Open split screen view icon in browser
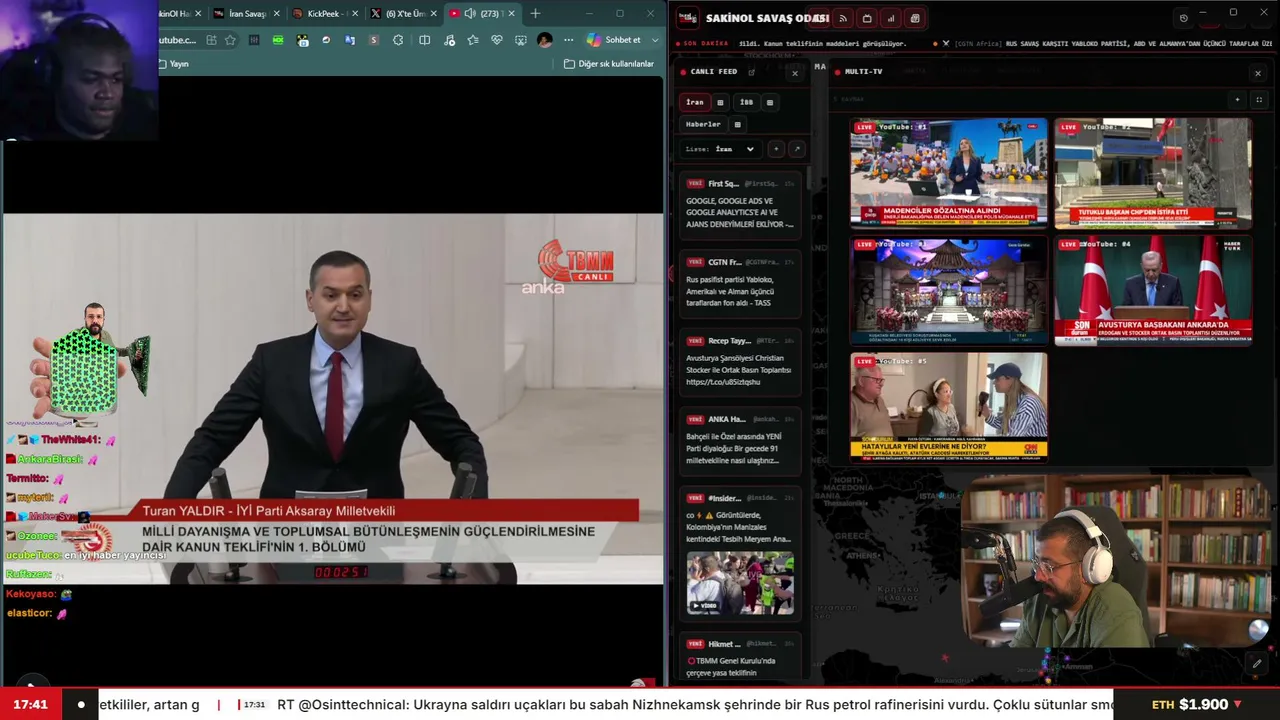This screenshot has width=1280, height=720. (424, 40)
